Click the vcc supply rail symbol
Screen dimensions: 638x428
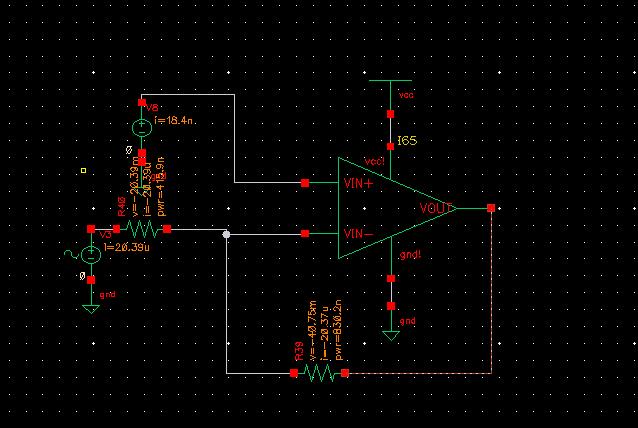coord(390,81)
